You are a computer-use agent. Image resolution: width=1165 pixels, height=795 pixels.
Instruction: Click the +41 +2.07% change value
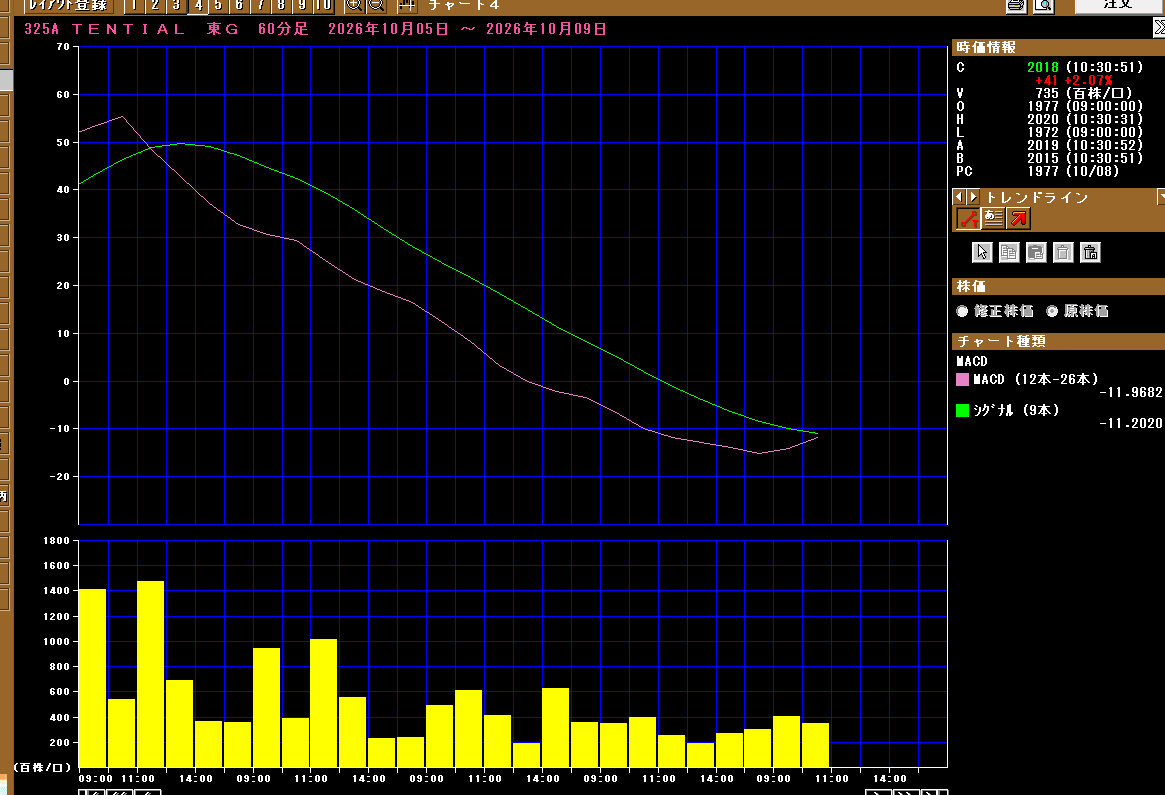[1074, 80]
